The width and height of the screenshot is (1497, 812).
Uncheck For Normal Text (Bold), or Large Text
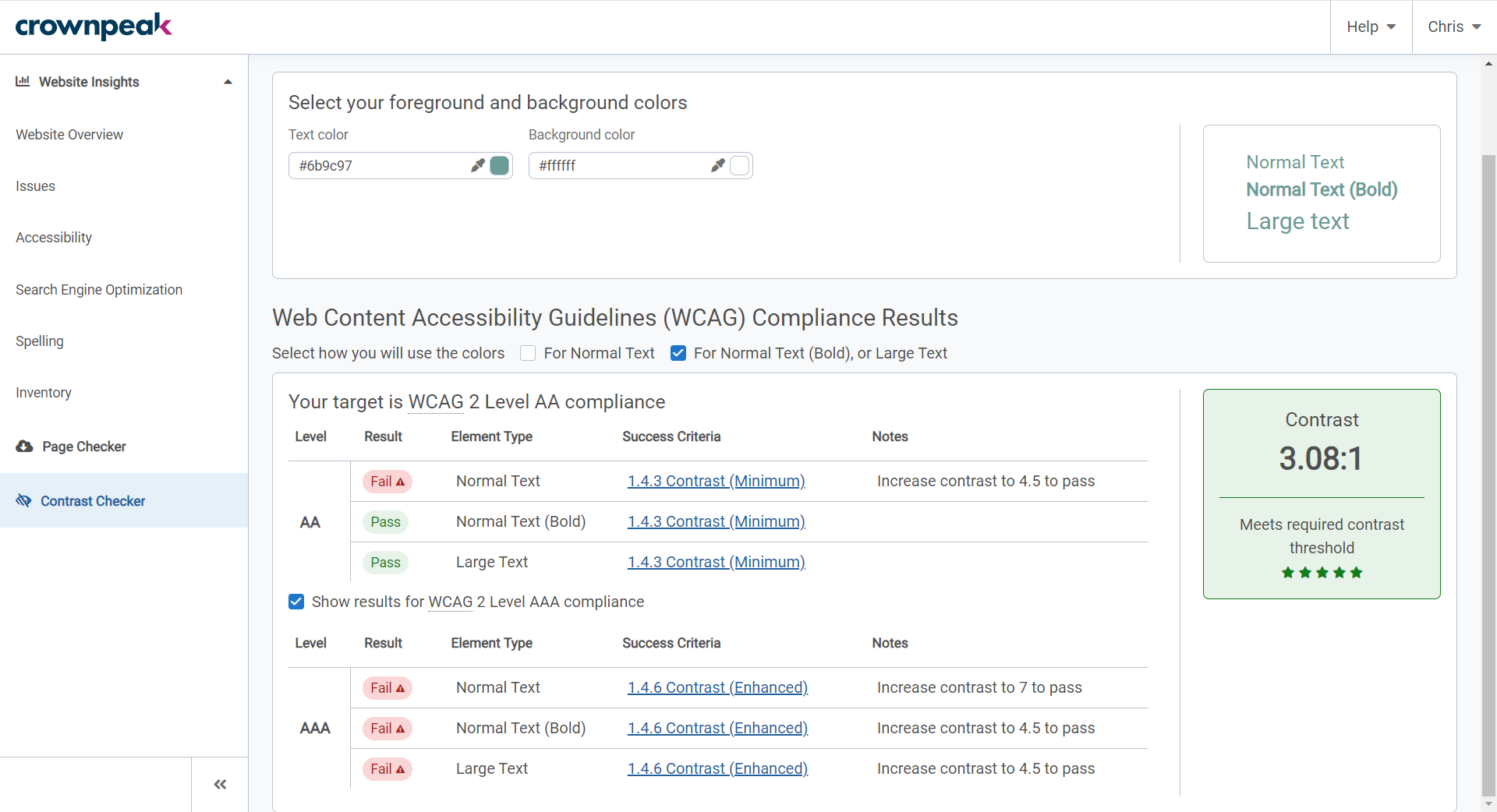click(678, 353)
